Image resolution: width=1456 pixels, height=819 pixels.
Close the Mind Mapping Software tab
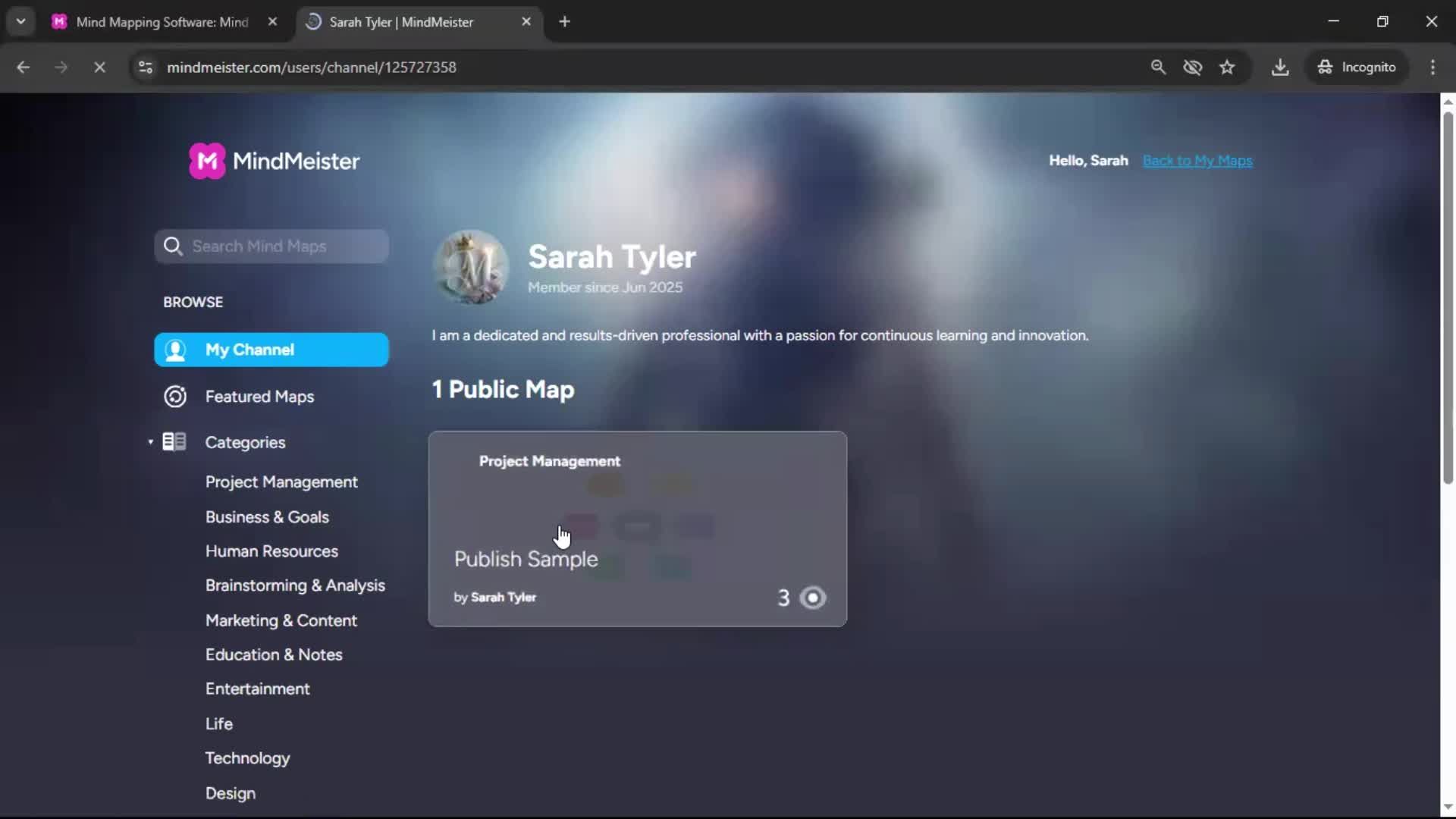coord(272,22)
